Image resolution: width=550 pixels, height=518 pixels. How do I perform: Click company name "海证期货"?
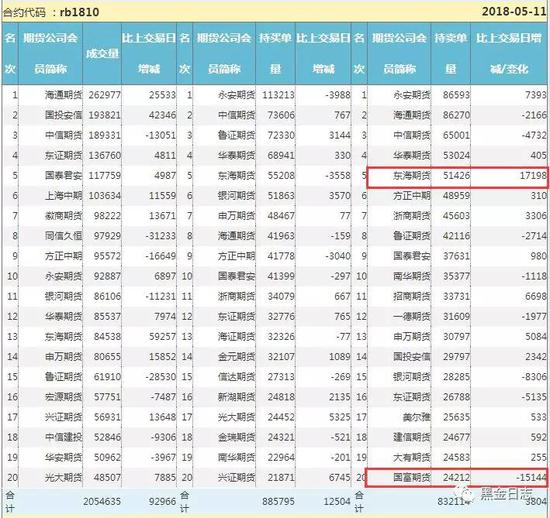point(236,337)
